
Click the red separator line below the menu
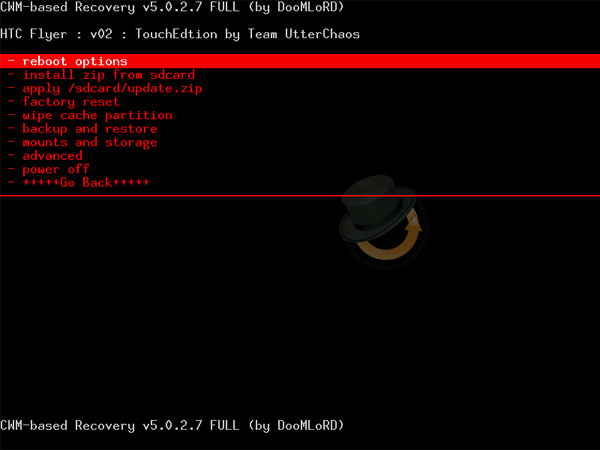pos(300,196)
